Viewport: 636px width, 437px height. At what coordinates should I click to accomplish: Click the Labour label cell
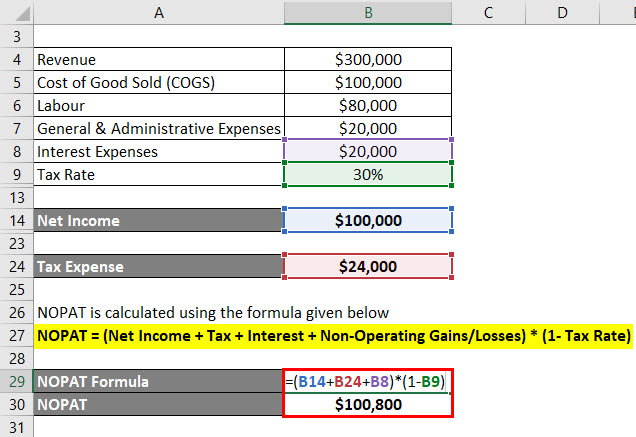[x=159, y=105]
